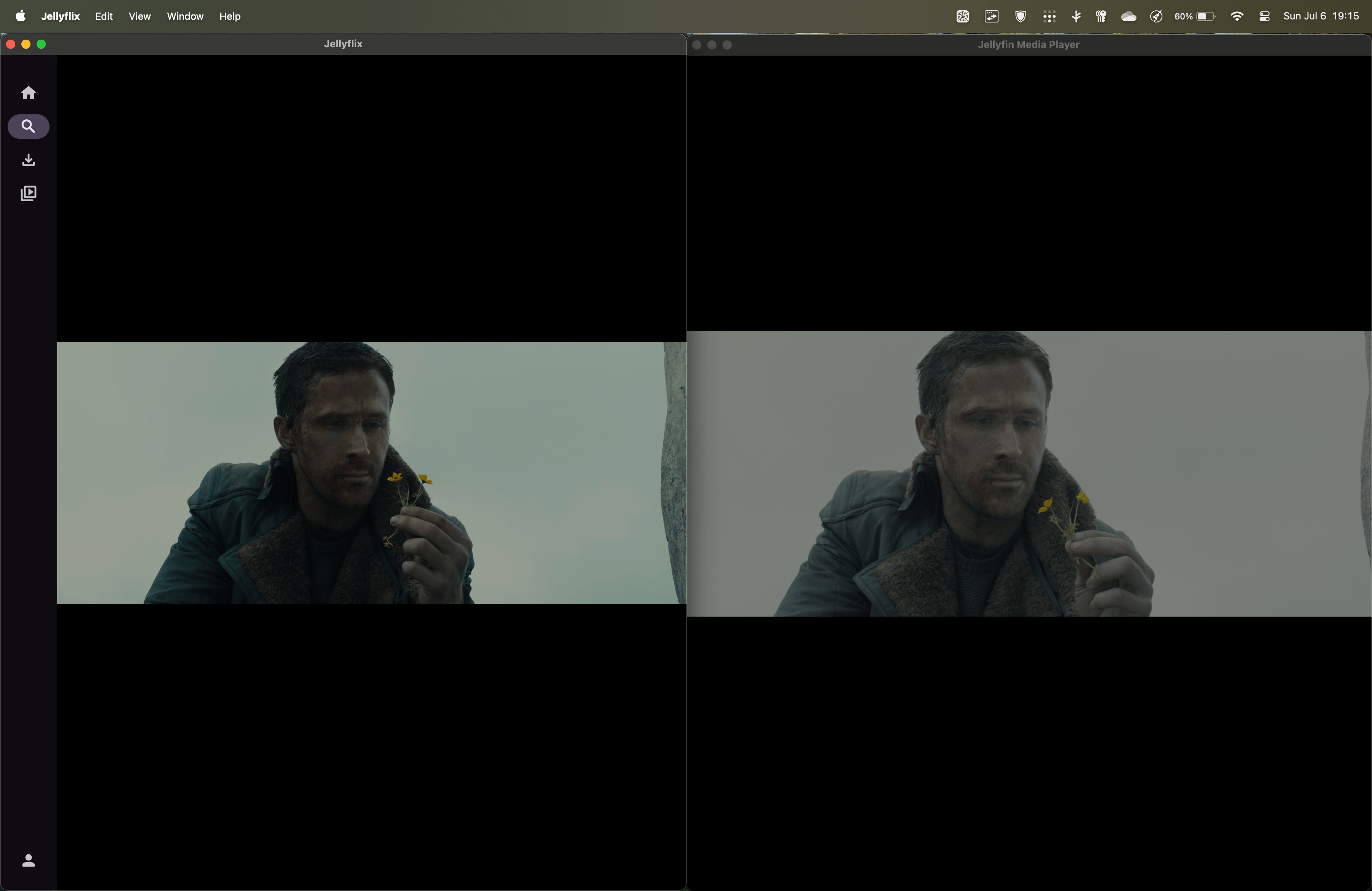Screen dimensions: 1372x891
Task: Open the View menu
Action: [139, 16]
